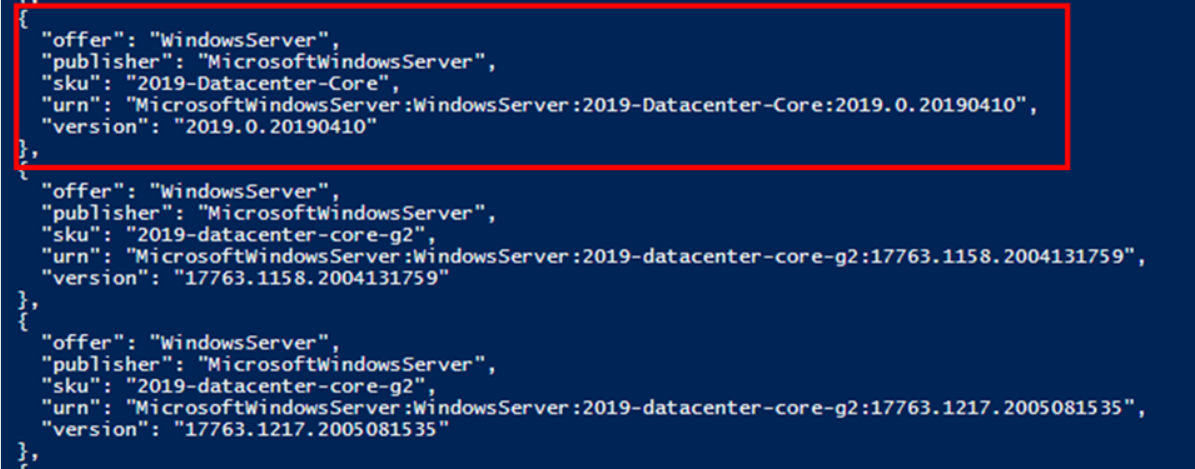Screen dimensions: 1195x469
Task: Click version value "17763.1158.2004131759"
Action: [314, 279]
